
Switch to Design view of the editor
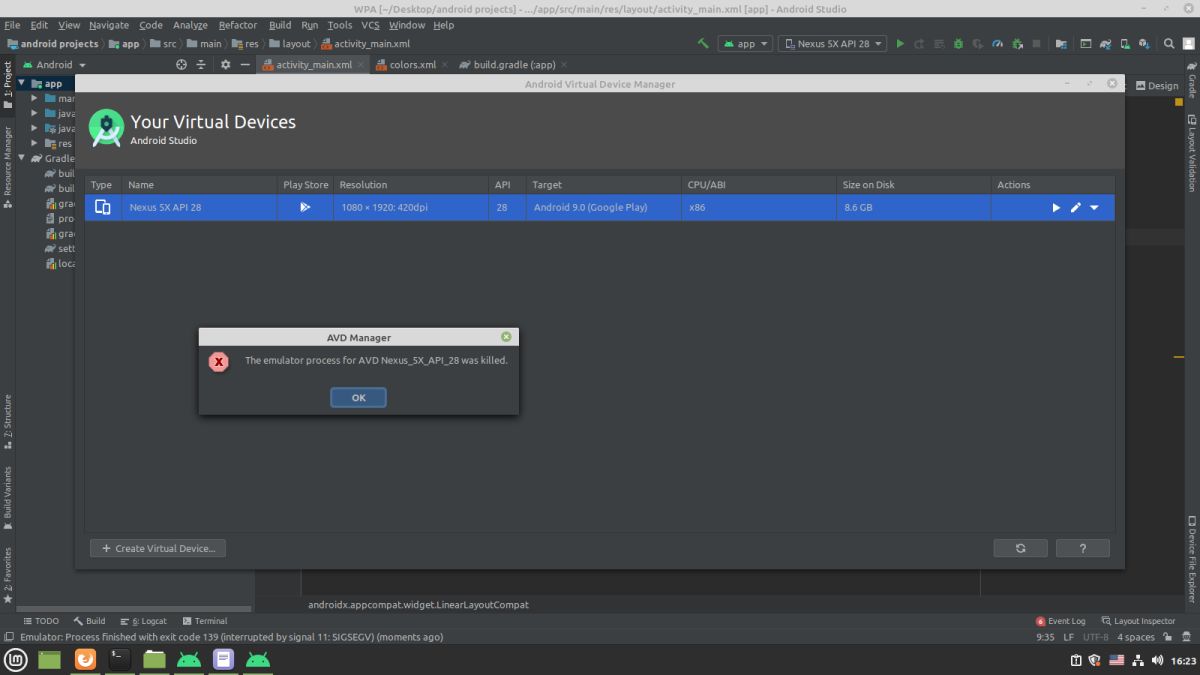pyautogui.click(x=1157, y=85)
